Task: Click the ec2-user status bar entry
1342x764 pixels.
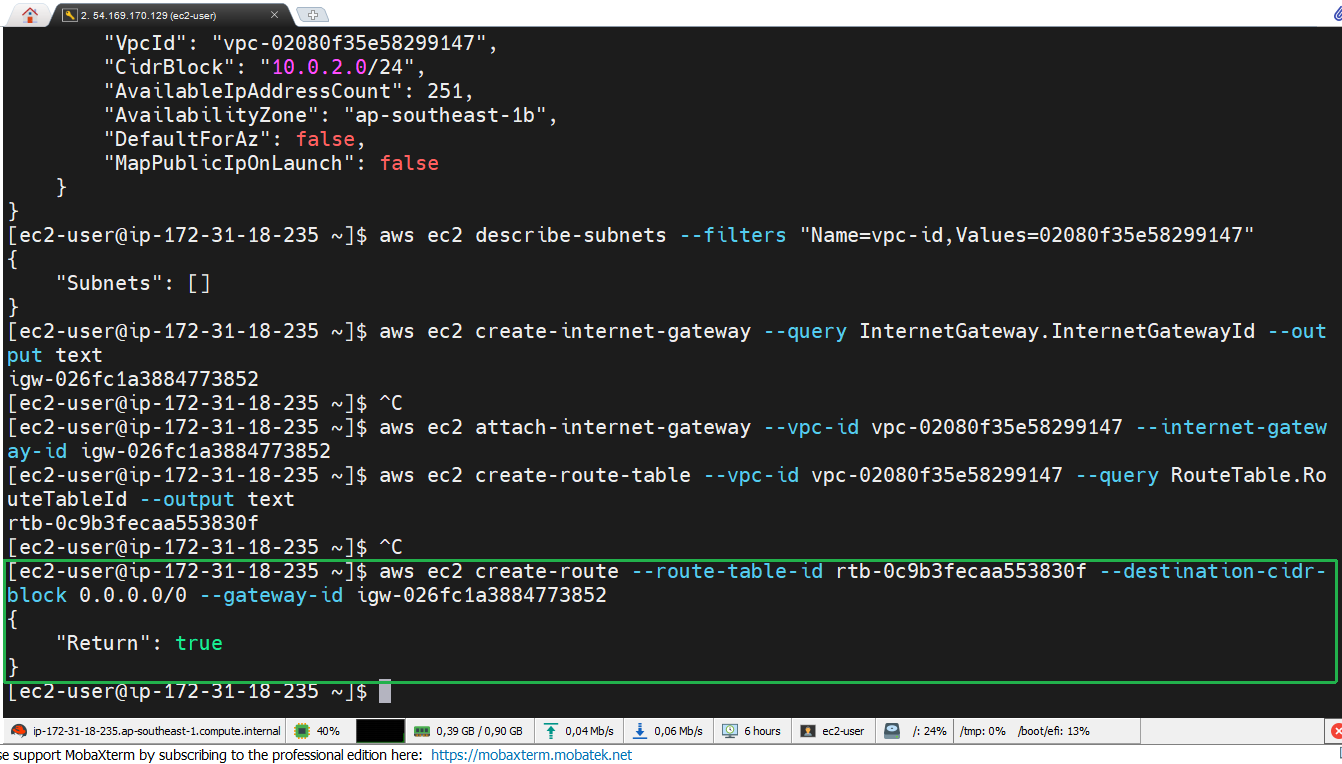Action: [x=833, y=731]
